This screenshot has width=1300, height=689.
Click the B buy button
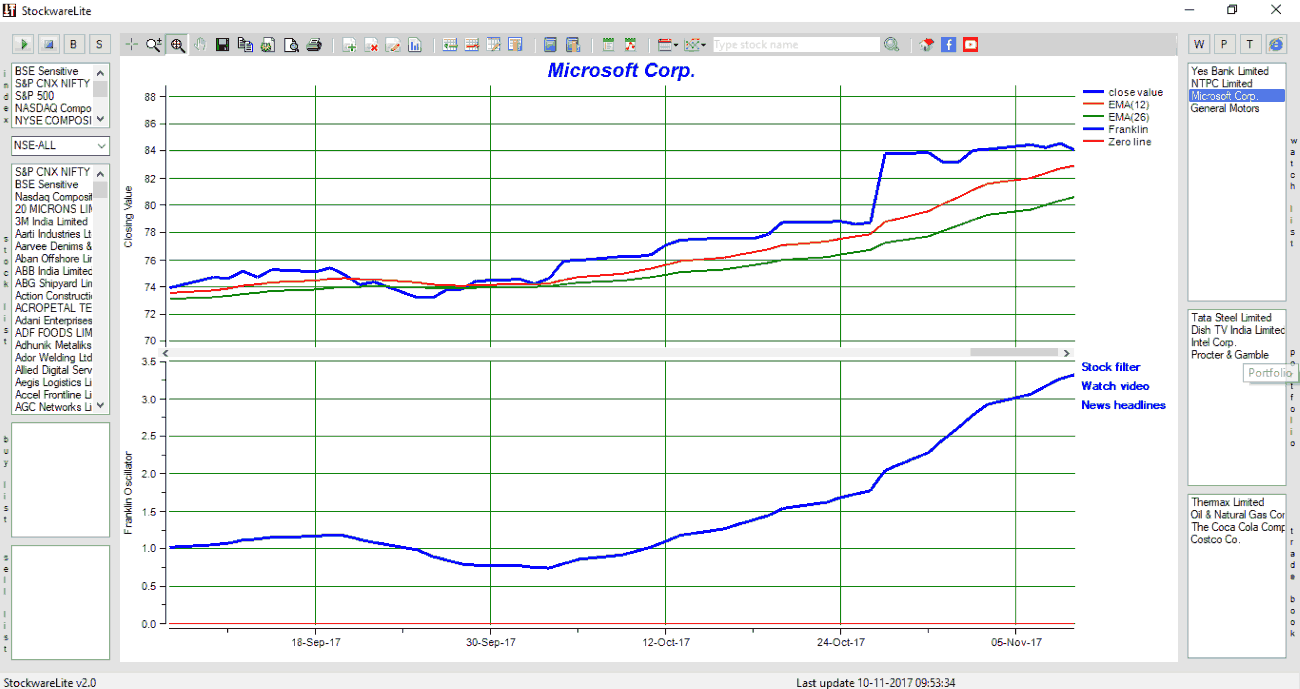(73, 44)
